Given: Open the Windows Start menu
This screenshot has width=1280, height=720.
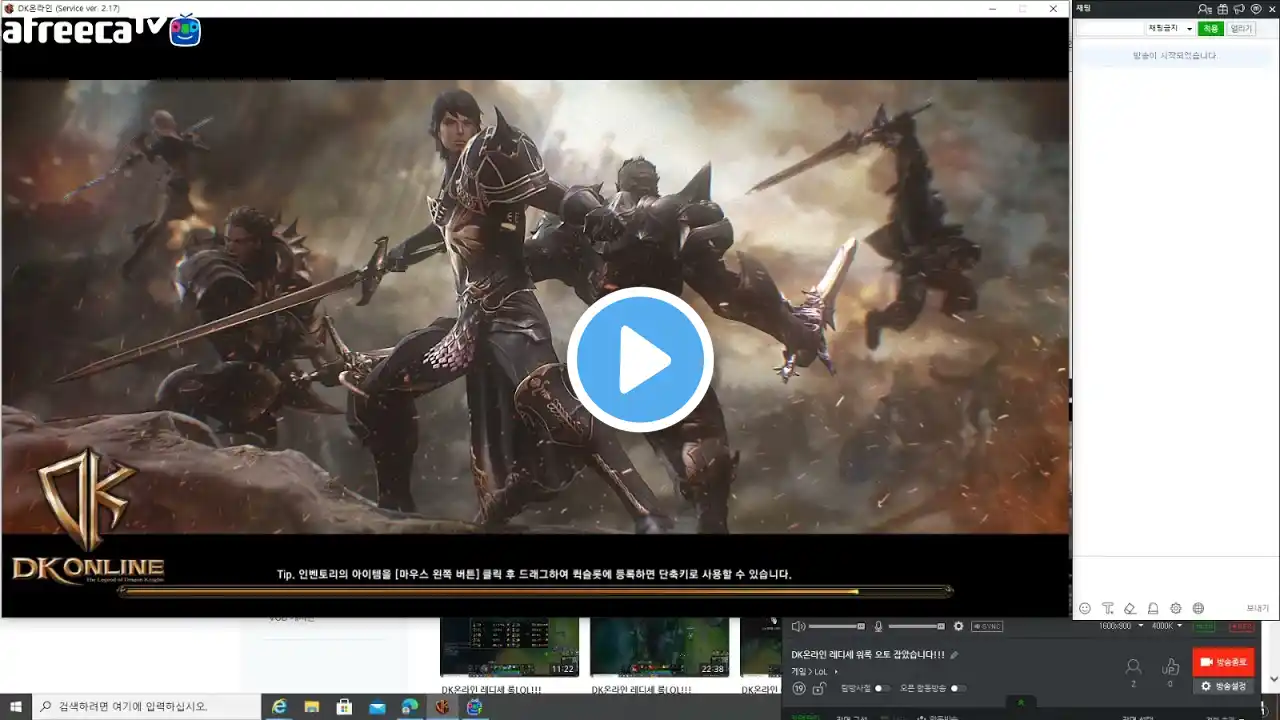Looking at the screenshot, I should pyautogui.click(x=15, y=707).
